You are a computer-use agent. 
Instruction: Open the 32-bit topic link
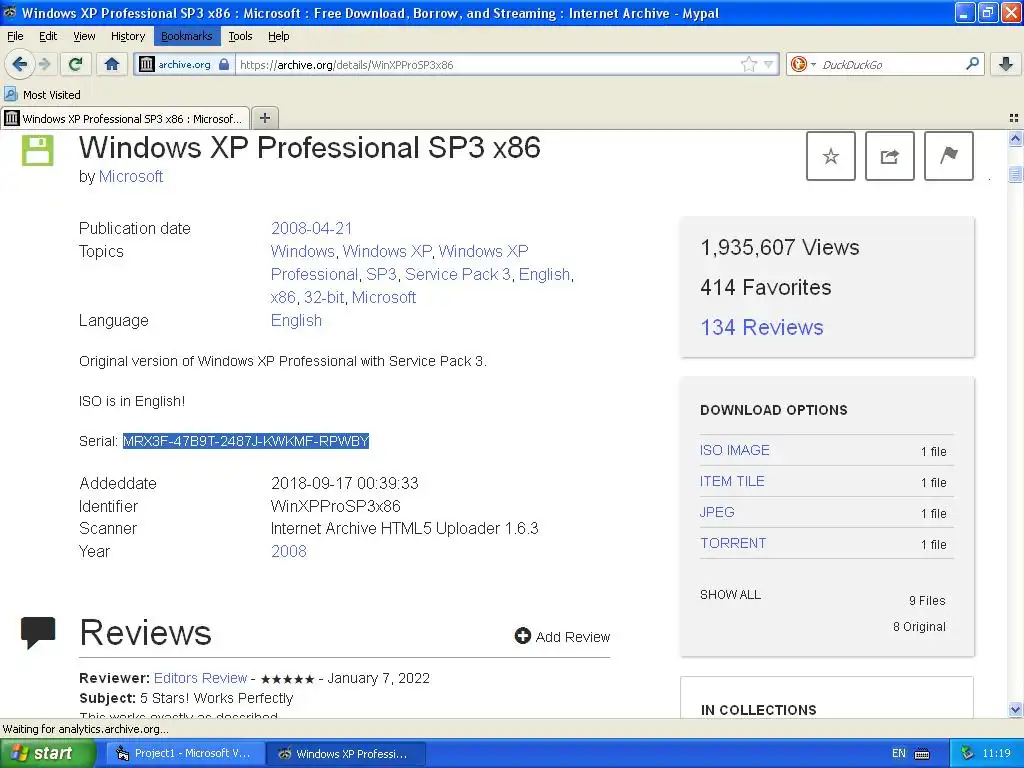coord(324,297)
